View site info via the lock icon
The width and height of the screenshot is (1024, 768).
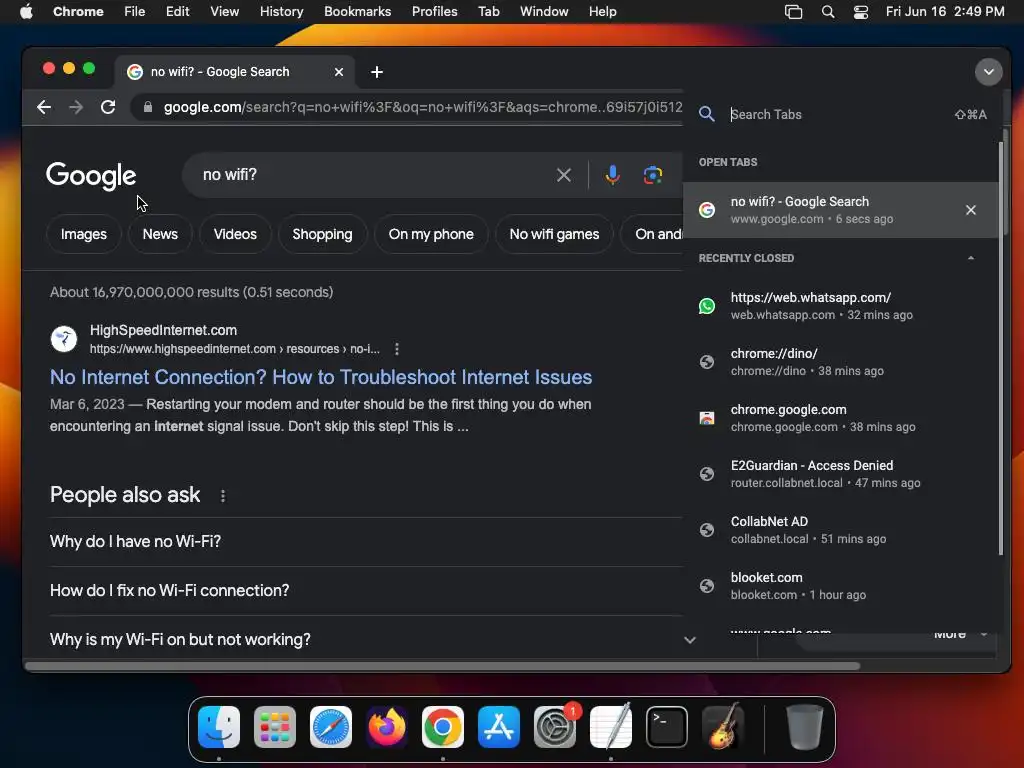[148, 107]
